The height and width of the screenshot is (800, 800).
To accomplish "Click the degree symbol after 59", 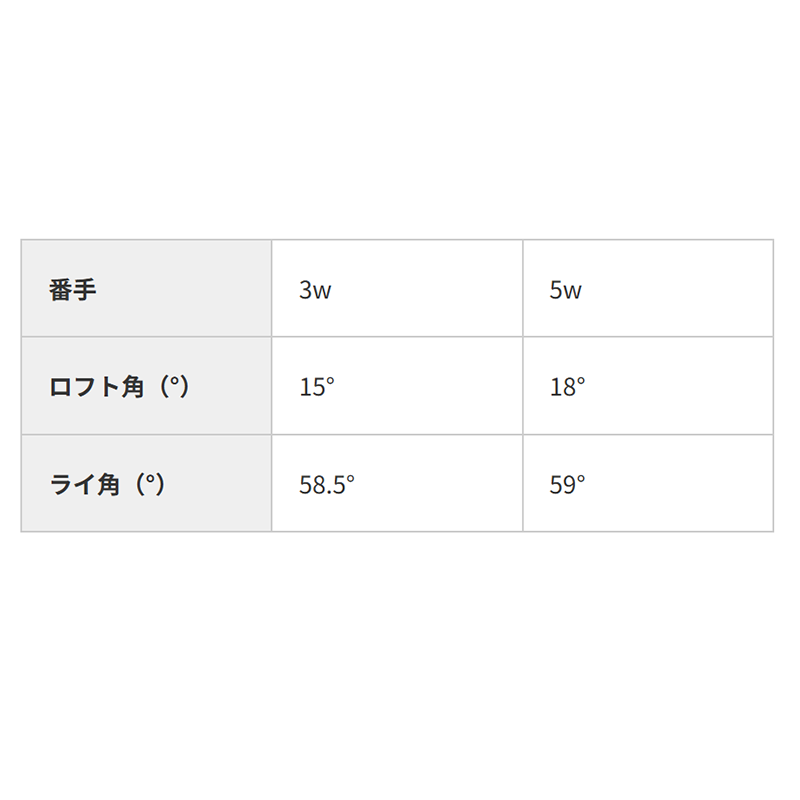I will click(x=580, y=479).
